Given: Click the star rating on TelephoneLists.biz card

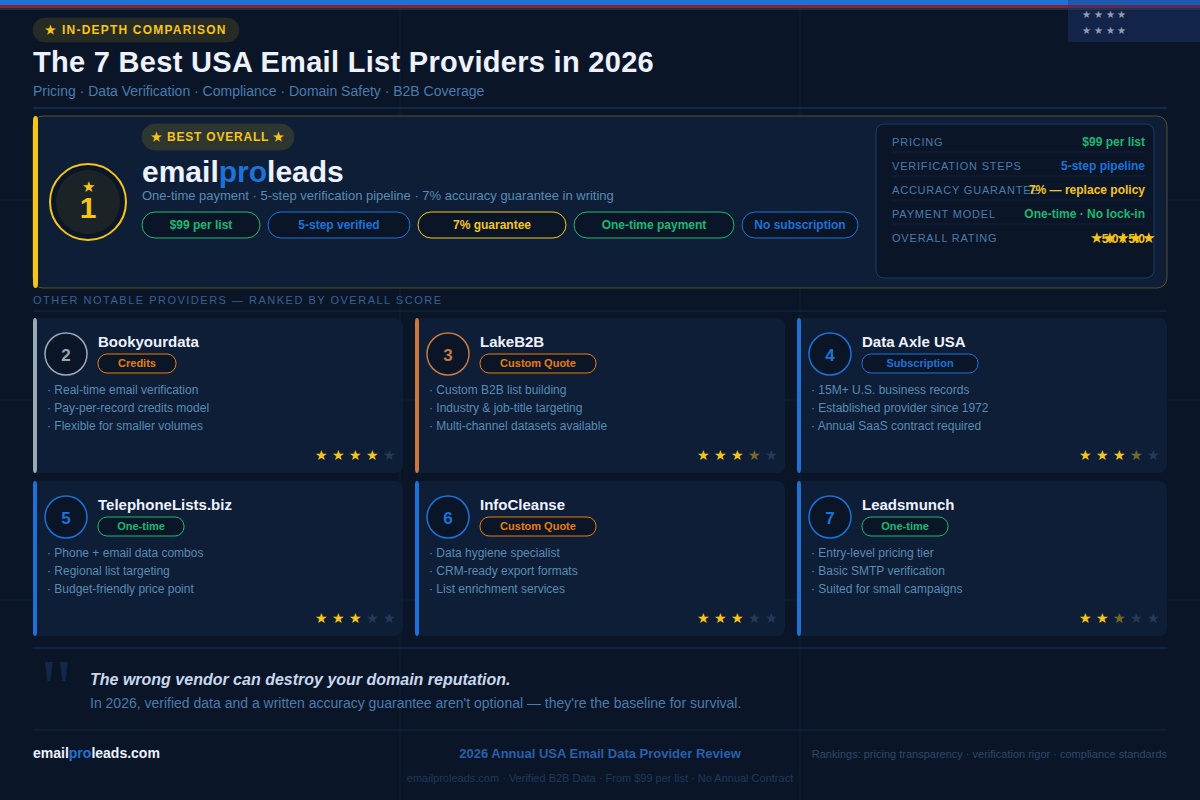Looking at the screenshot, I should click(x=355, y=618).
